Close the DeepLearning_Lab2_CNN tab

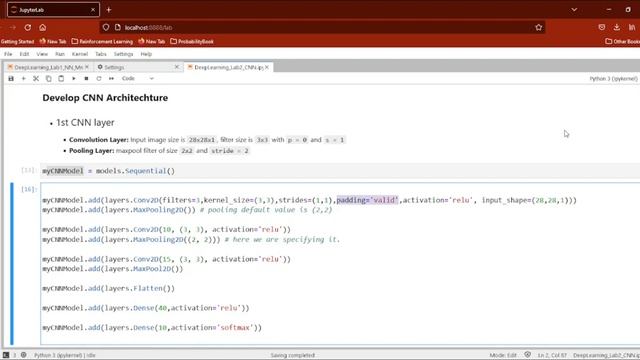267,67
